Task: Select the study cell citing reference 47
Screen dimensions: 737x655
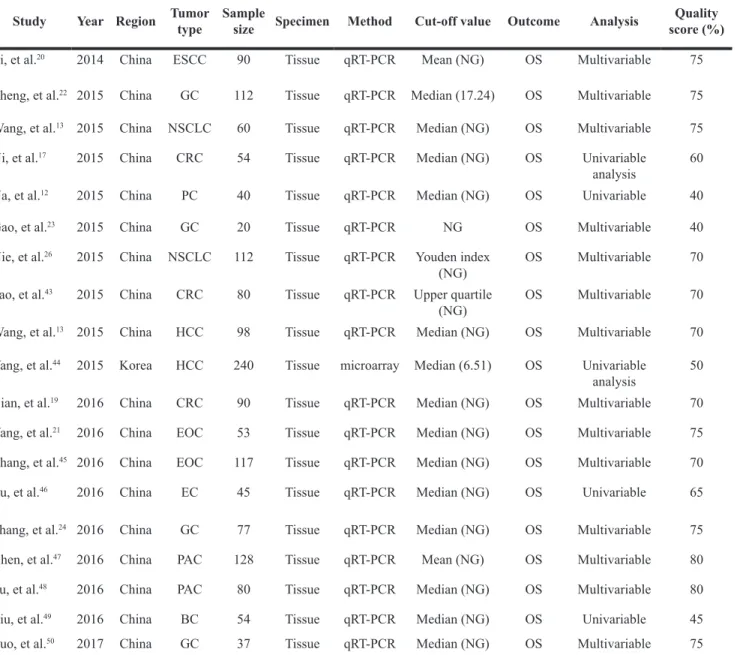Action: coord(31,559)
